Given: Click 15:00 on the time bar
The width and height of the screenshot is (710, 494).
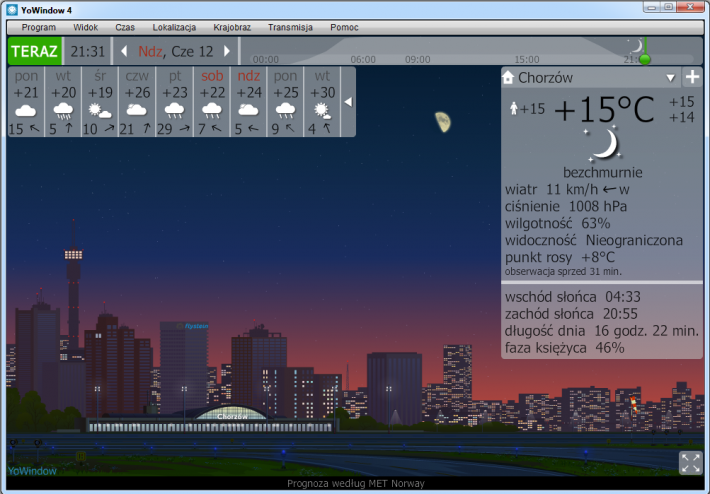Looking at the screenshot, I should point(527,60).
